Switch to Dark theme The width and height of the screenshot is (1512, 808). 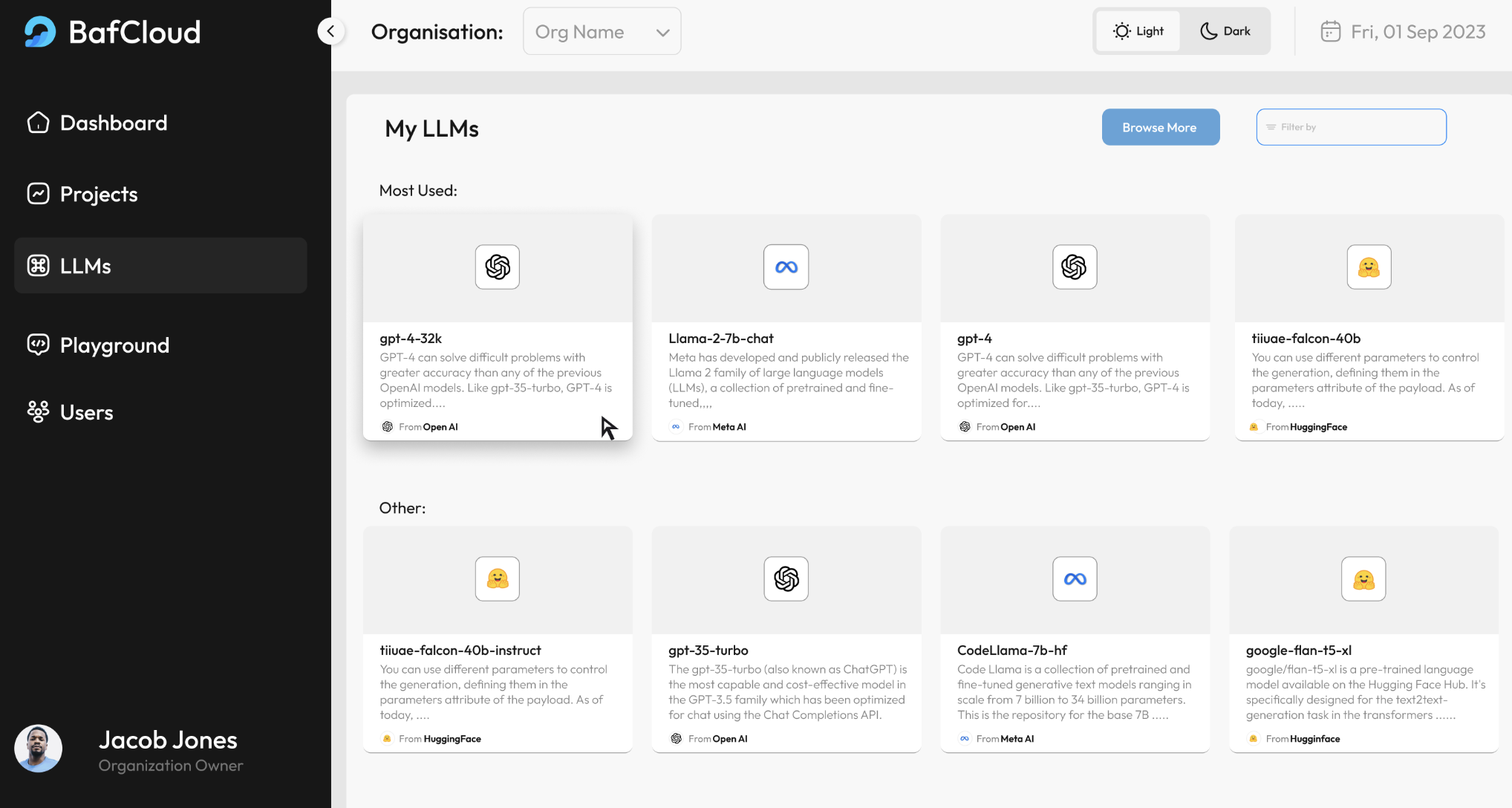pyautogui.click(x=1225, y=31)
